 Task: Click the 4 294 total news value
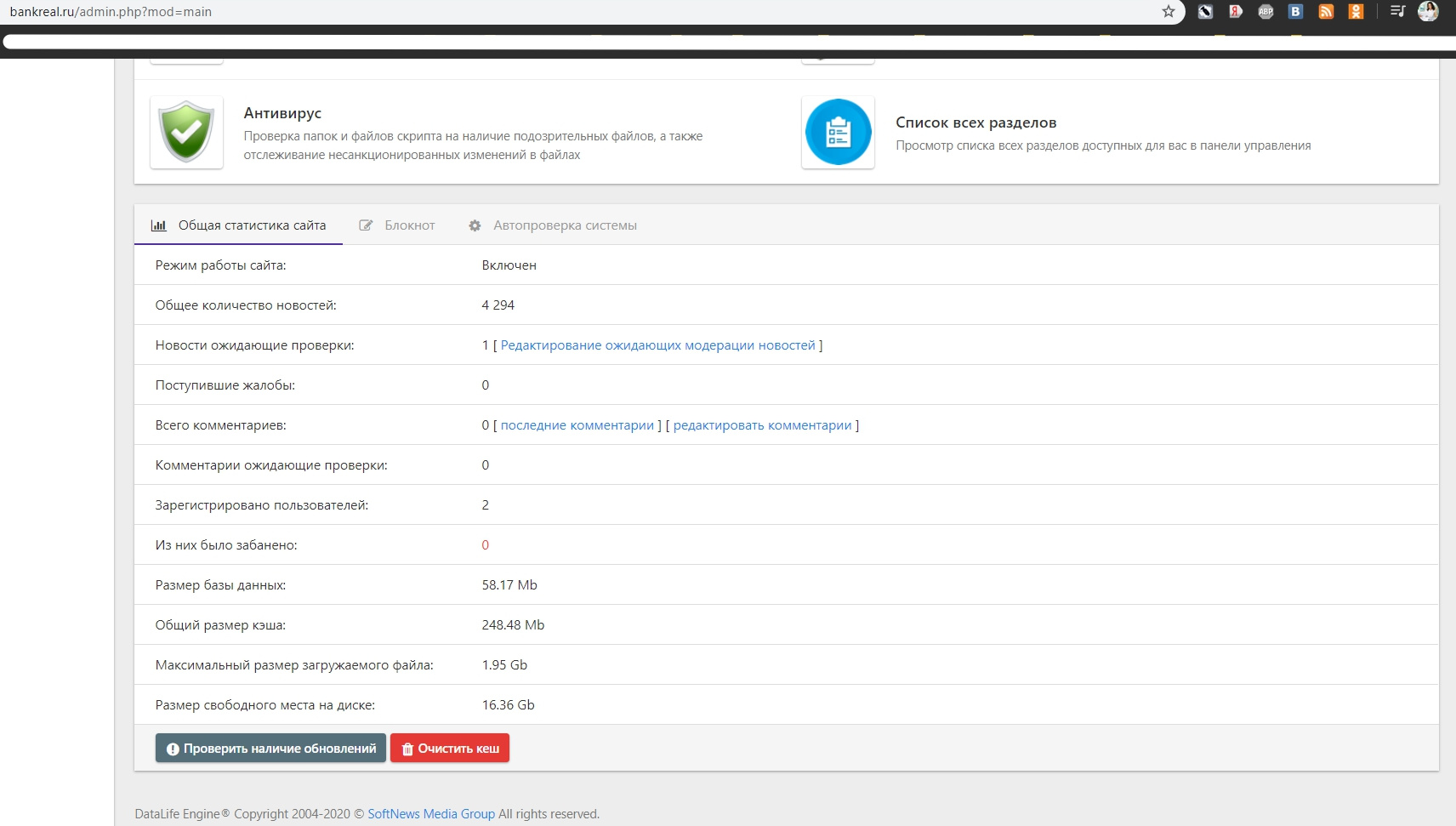pos(498,305)
